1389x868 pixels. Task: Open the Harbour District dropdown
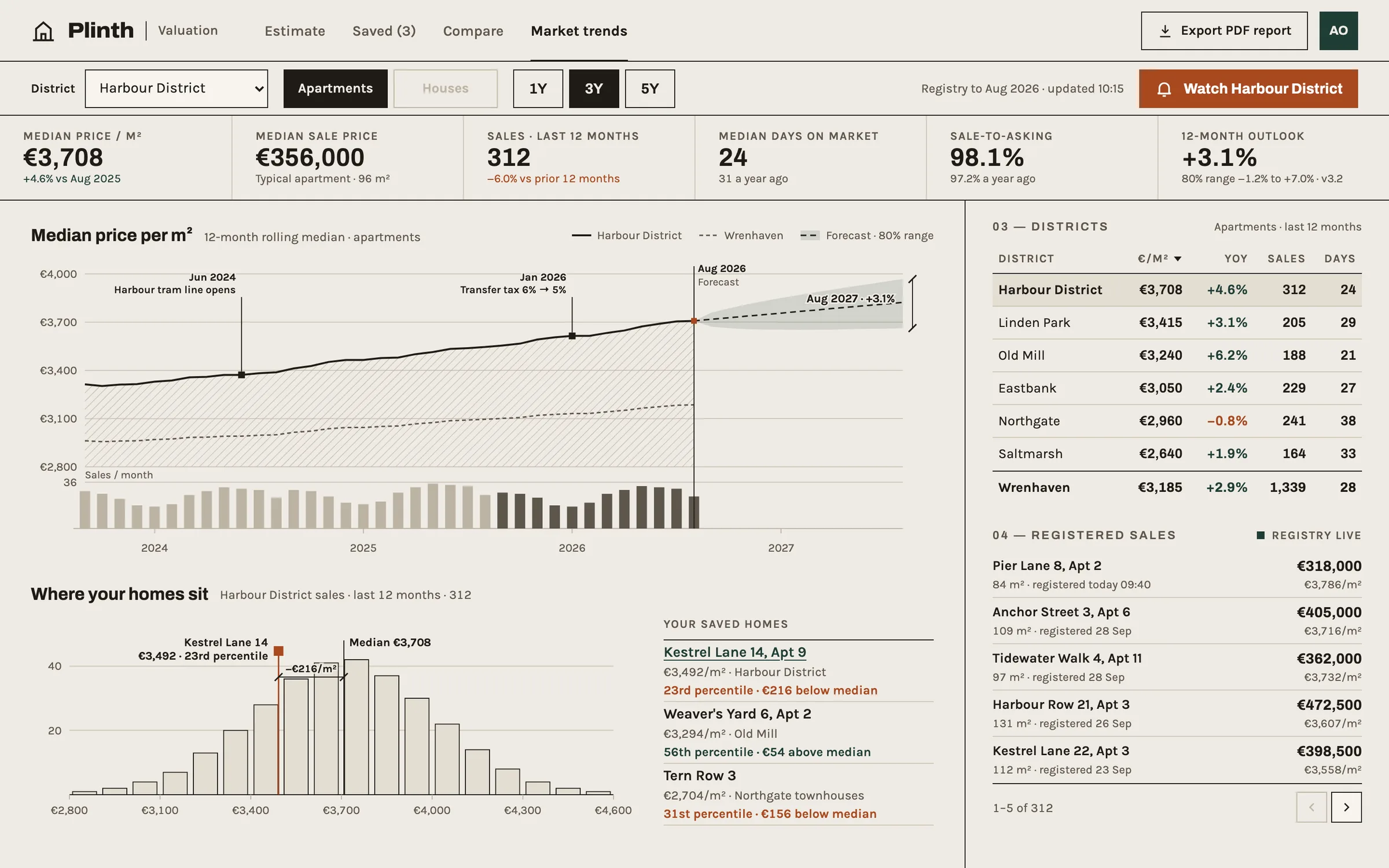pos(177,89)
